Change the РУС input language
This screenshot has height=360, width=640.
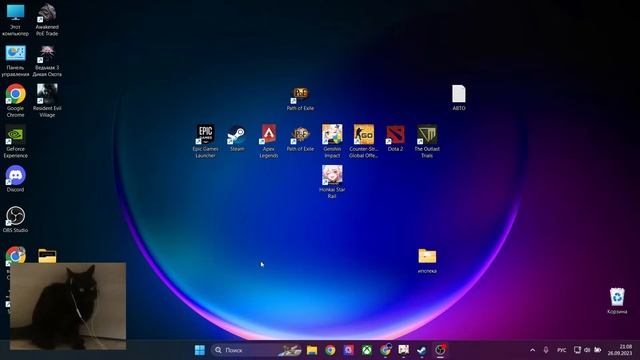(562, 350)
